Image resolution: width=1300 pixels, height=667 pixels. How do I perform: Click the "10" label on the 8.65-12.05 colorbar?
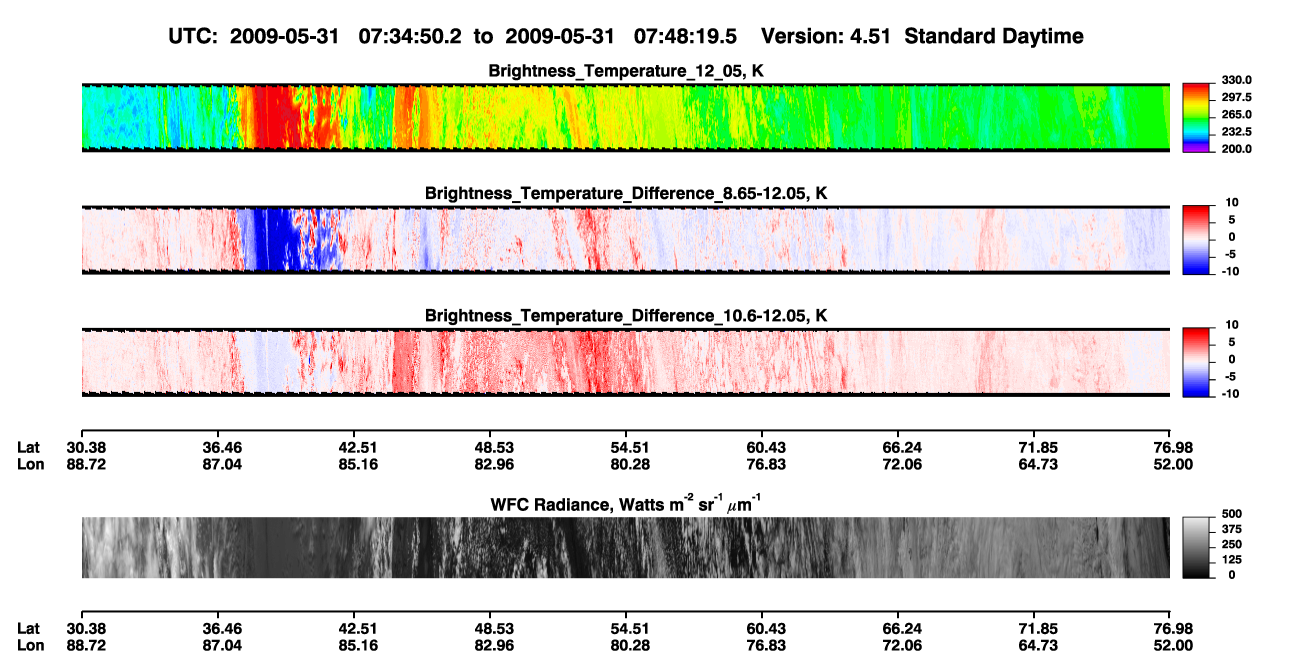click(1234, 202)
